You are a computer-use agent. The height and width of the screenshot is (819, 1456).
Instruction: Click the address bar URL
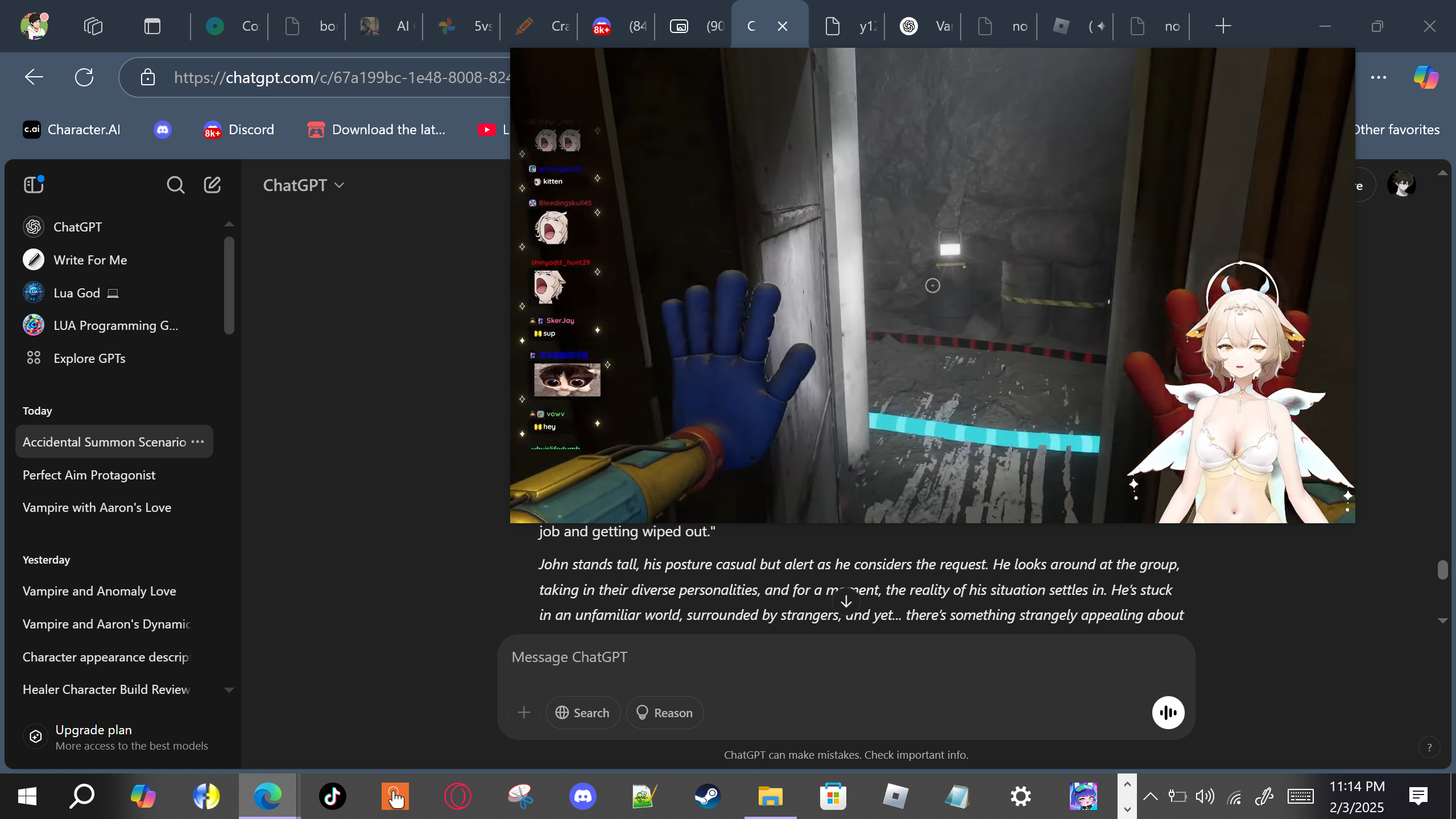tap(342, 77)
